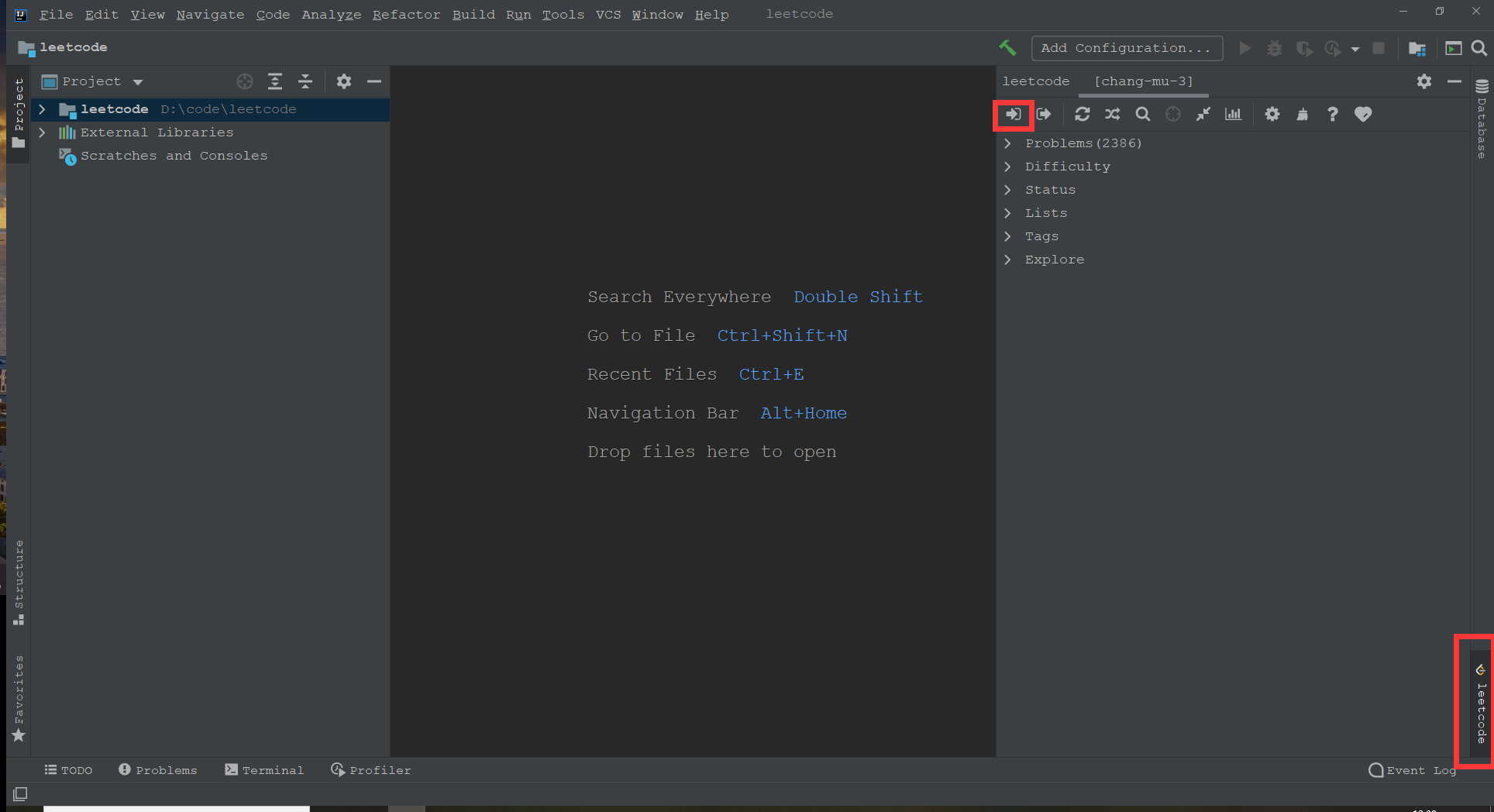Viewport: 1494px width, 812px height.
Task: Toggle the TODO tool window
Action: pos(68,770)
